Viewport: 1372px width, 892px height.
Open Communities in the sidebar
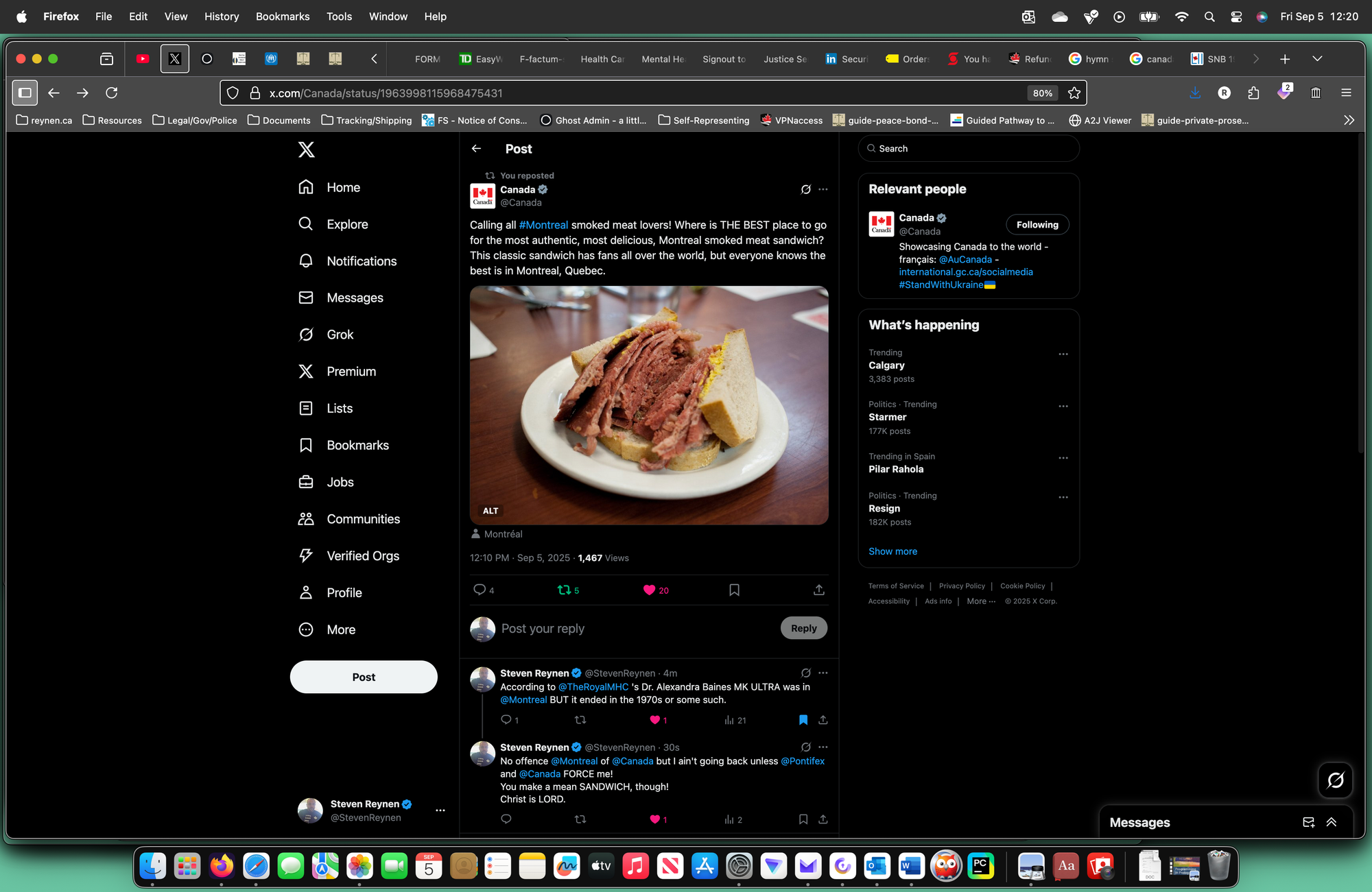(349, 519)
